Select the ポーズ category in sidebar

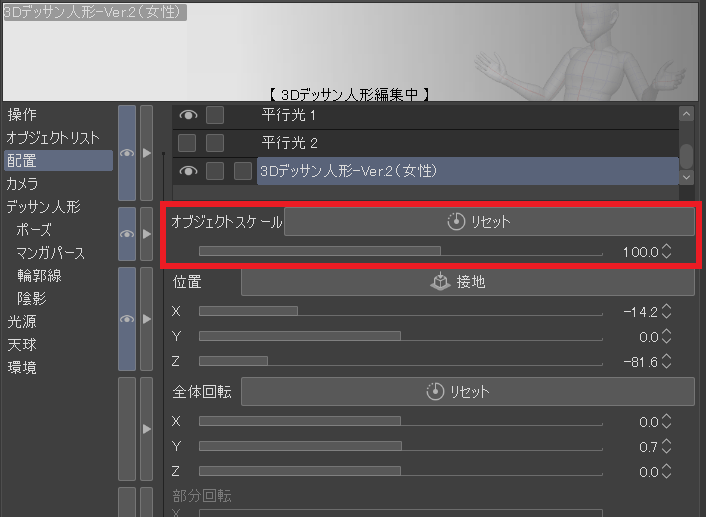click(x=34, y=230)
